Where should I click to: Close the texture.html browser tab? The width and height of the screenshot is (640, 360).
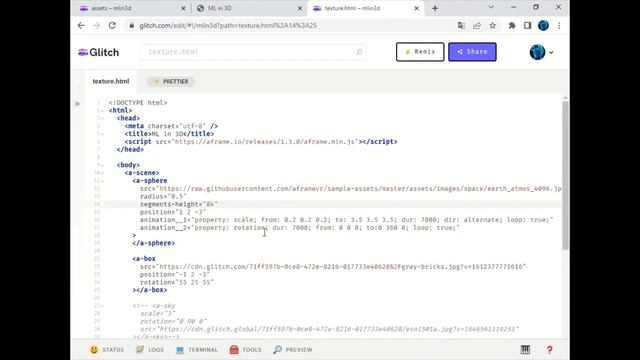pyautogui.click(x=416, y=8)
